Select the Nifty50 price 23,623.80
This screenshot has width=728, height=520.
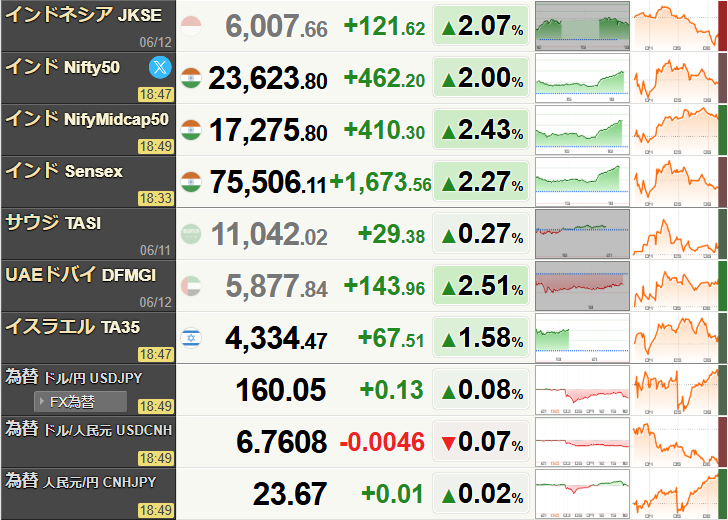point(268,78)
